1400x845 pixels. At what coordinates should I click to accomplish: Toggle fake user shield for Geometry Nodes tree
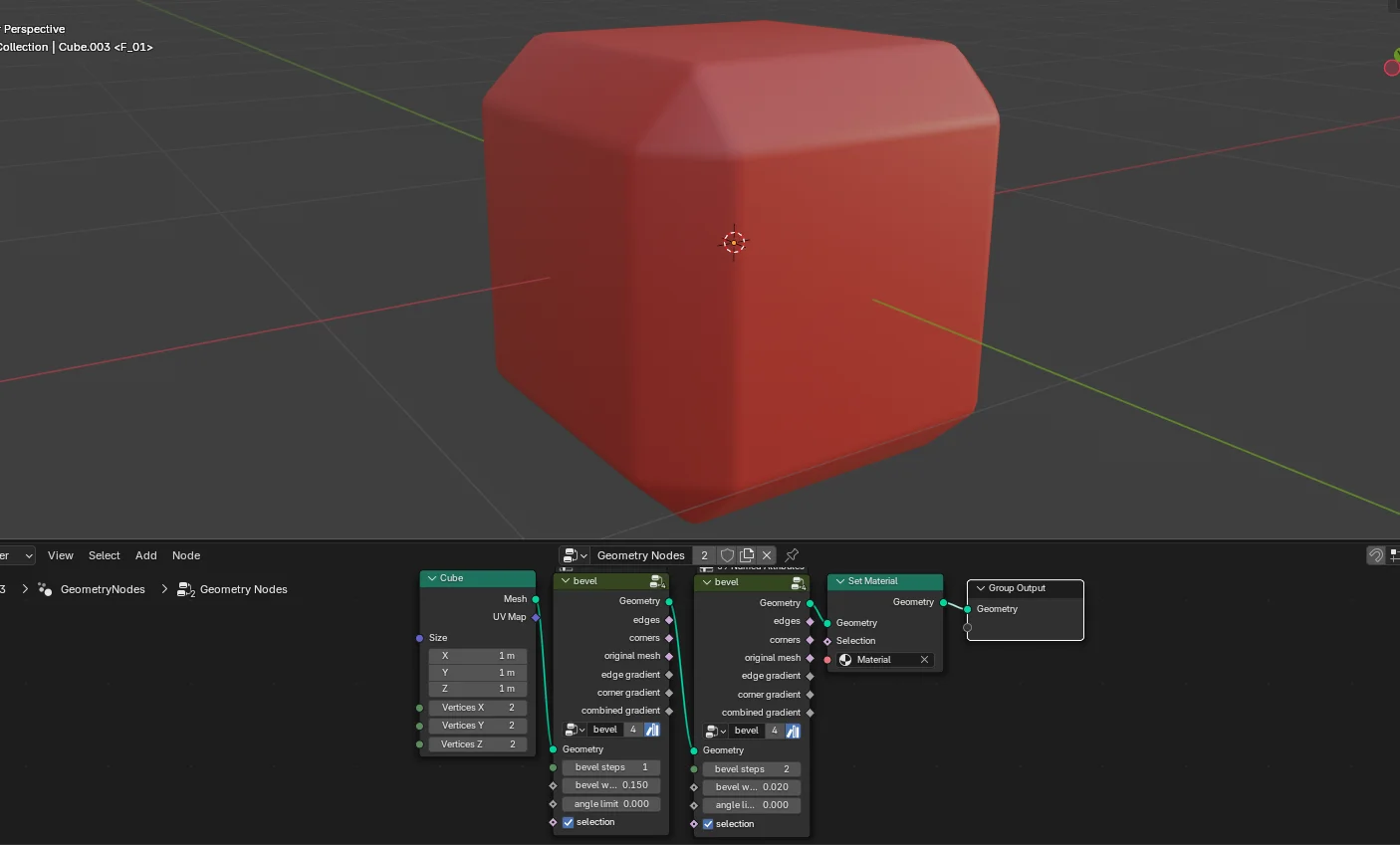728,555
